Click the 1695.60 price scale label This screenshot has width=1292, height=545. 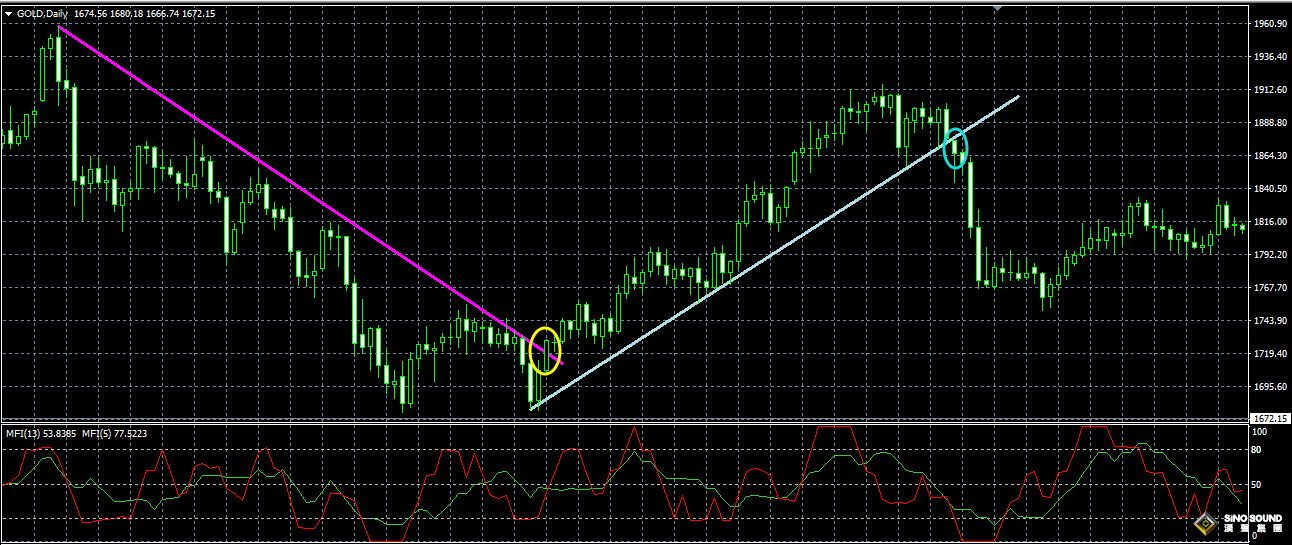pos(1268,386)
